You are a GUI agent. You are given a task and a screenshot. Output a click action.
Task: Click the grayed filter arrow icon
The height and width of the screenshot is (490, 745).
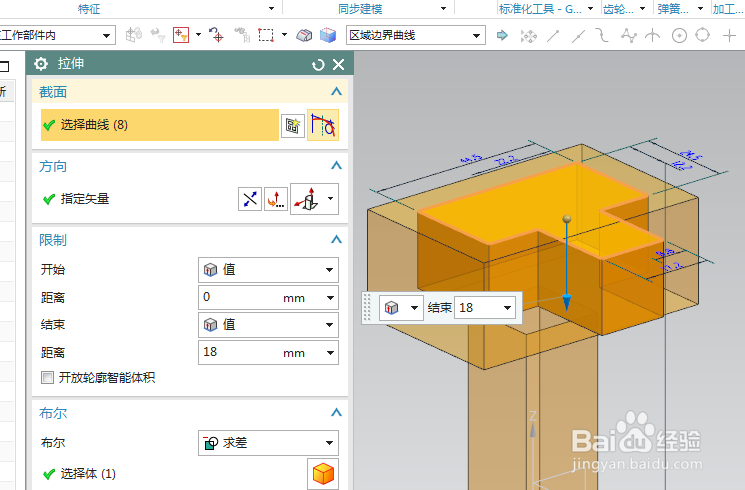[158, 35]
